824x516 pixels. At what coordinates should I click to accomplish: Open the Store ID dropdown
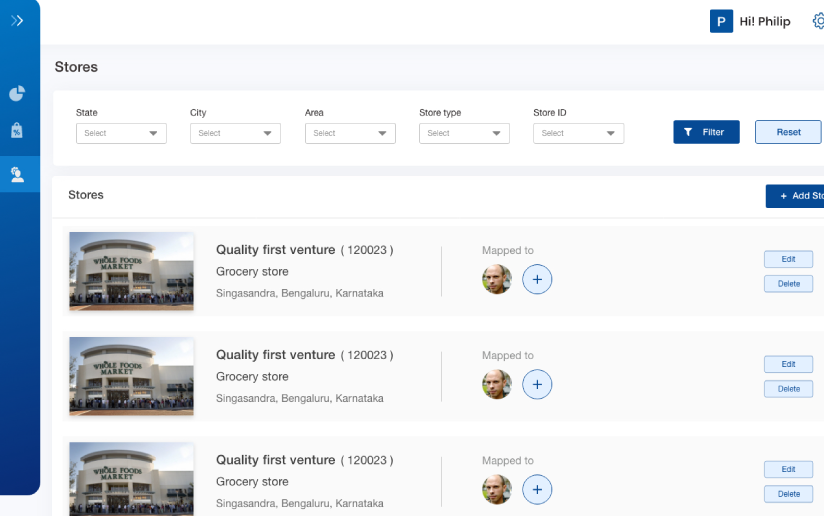click(x=579, y=133)
